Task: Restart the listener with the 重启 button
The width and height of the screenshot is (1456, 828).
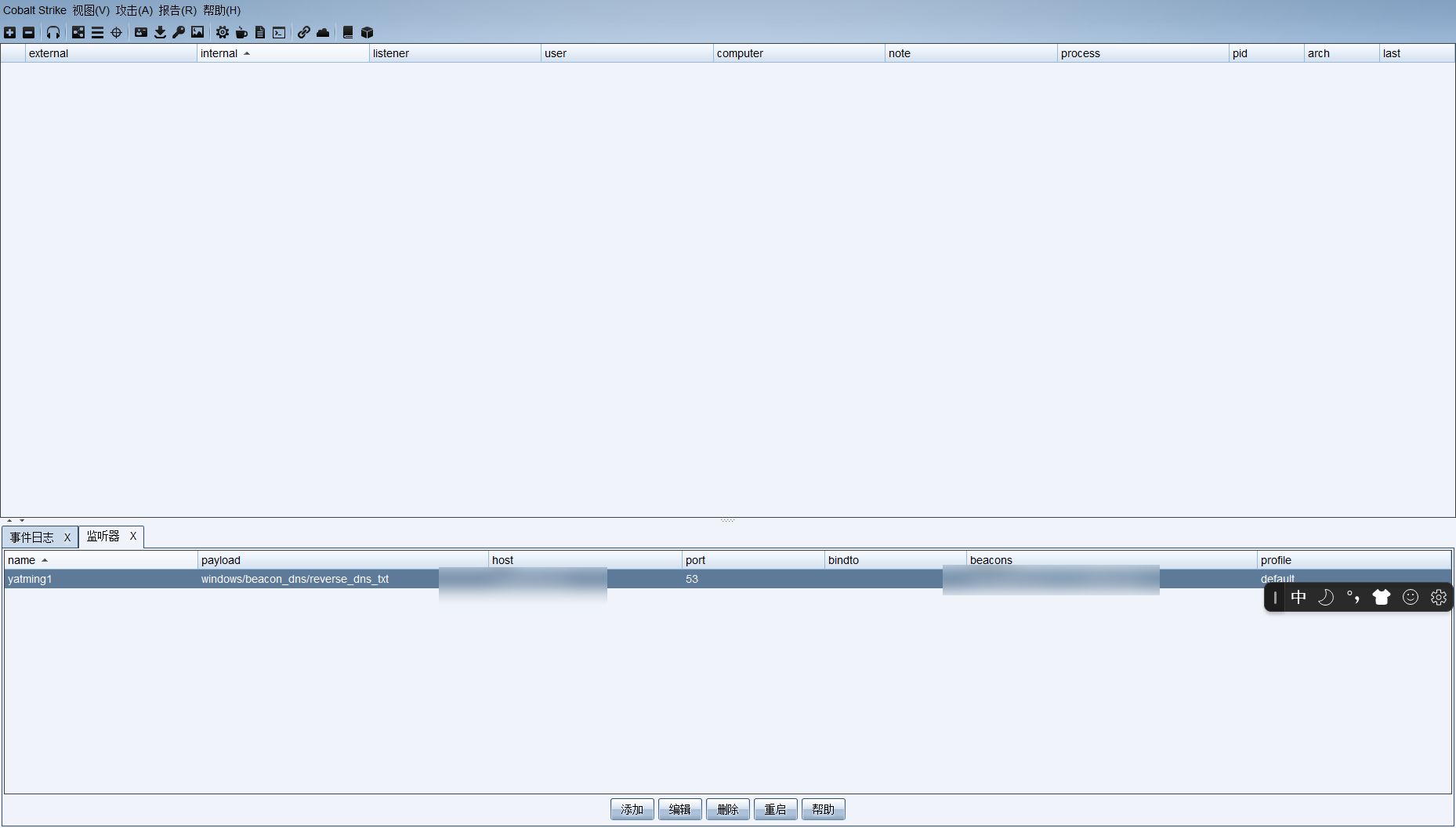Action: (775, 808)
